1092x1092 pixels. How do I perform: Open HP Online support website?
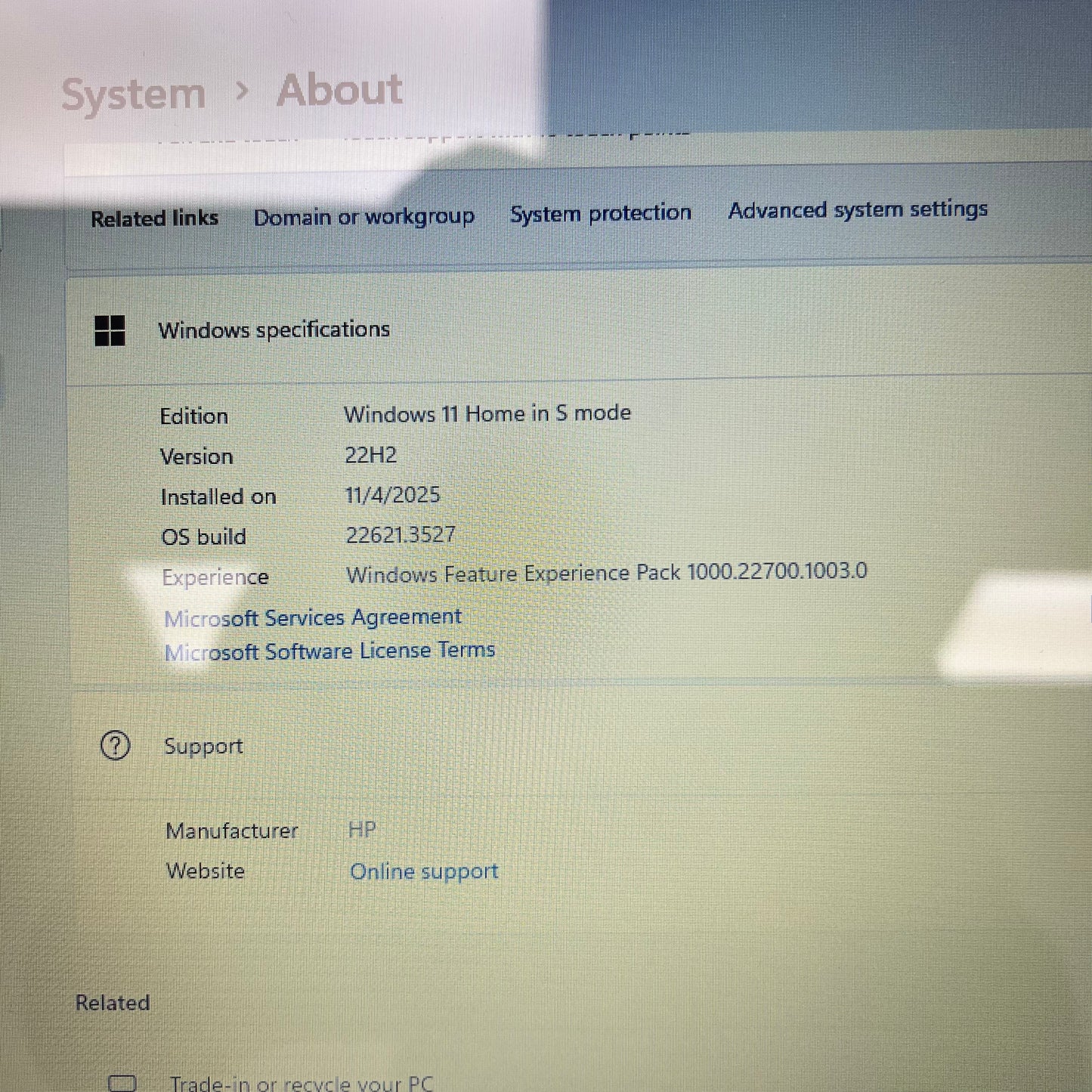(424, 871)
